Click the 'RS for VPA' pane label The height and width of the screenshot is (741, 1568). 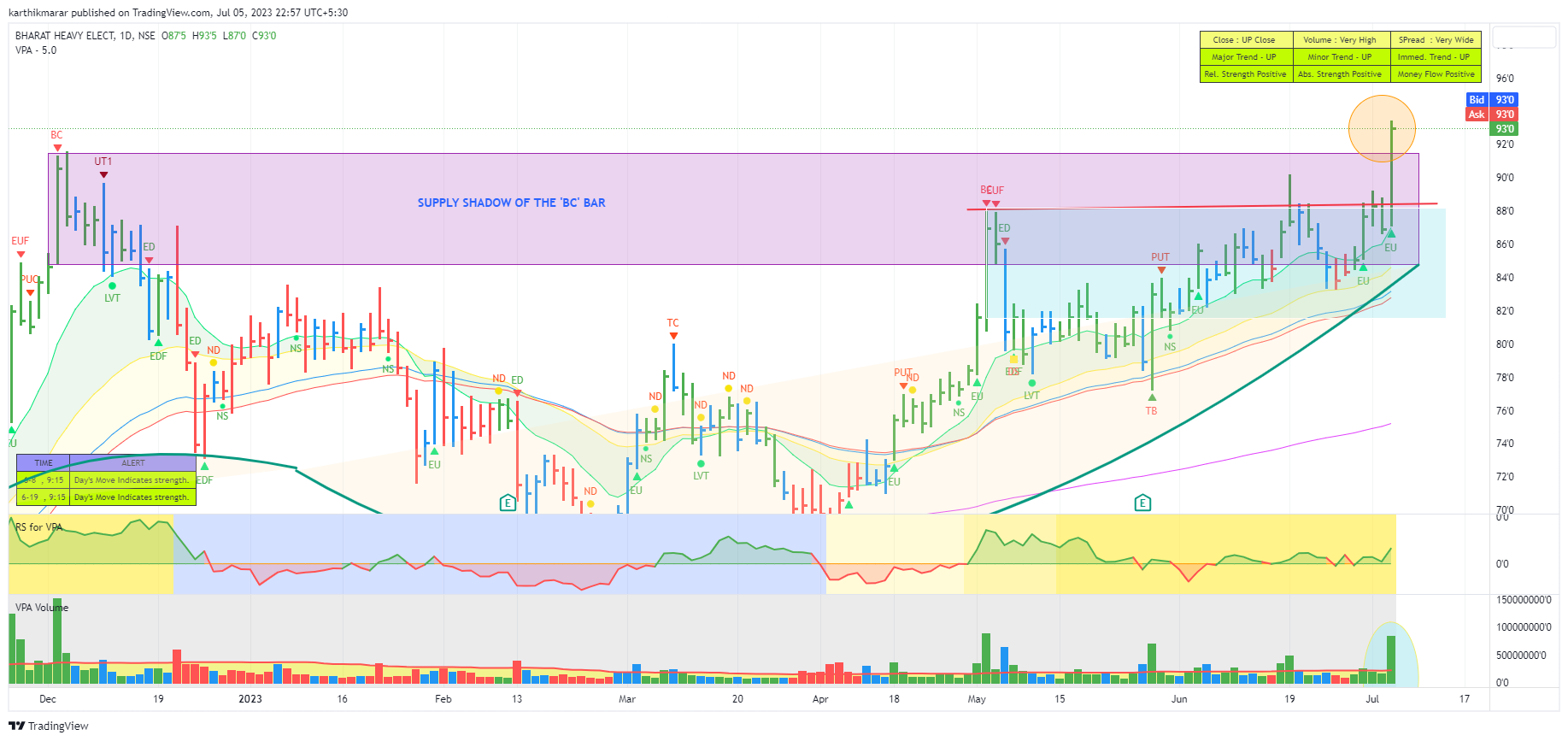coord(39,527)
